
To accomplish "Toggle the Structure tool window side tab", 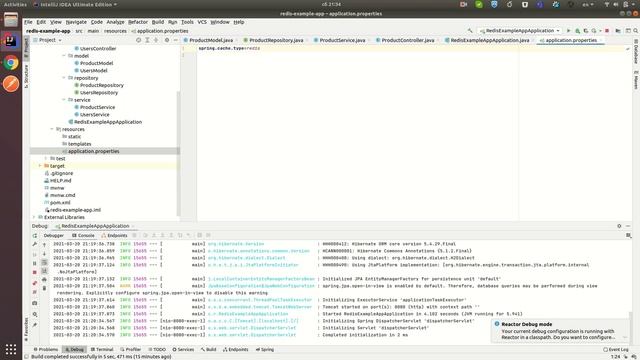I will coord(27,76).
